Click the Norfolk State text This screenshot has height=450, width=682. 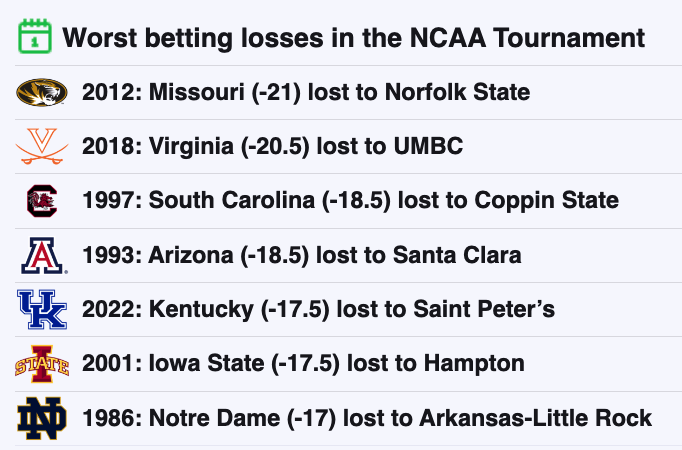pyautogui.click(x=458, y=92)
